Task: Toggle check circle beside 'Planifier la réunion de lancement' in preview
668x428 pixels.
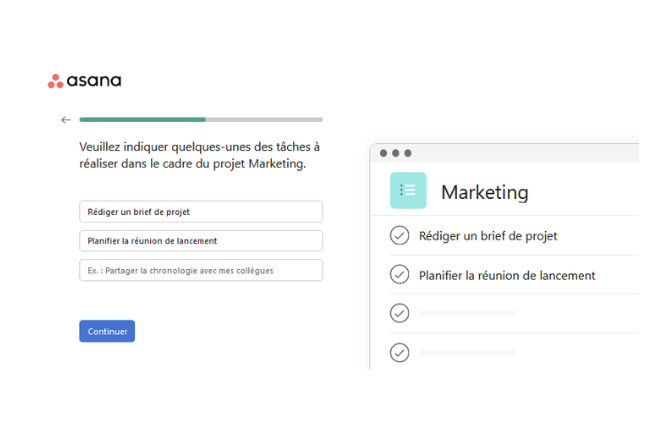Action: 399,274
